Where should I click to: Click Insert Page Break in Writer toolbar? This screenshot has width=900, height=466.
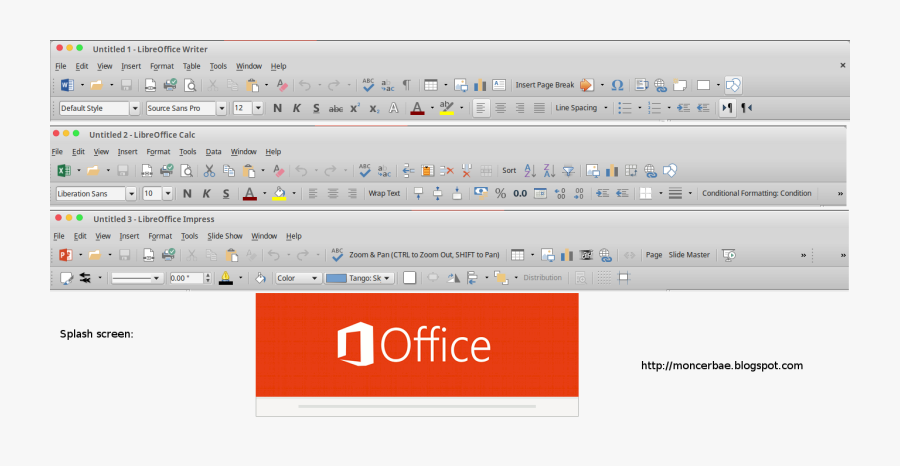click(x=545, y=85)
